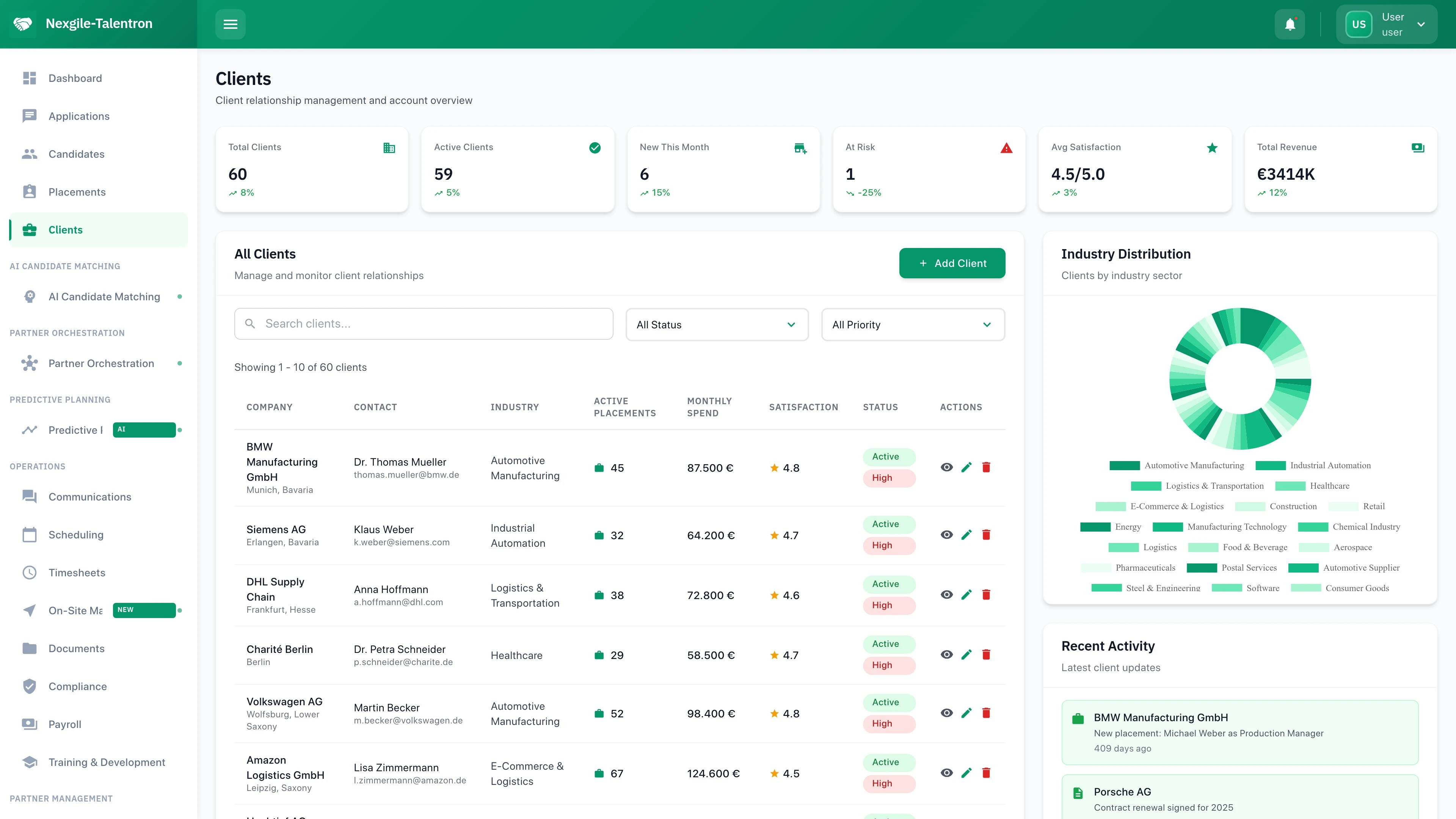The width and height of the screenshot is (1456, 819).
Task: Expand the All Priority filter dropdown
Action: tap(912, 325)
